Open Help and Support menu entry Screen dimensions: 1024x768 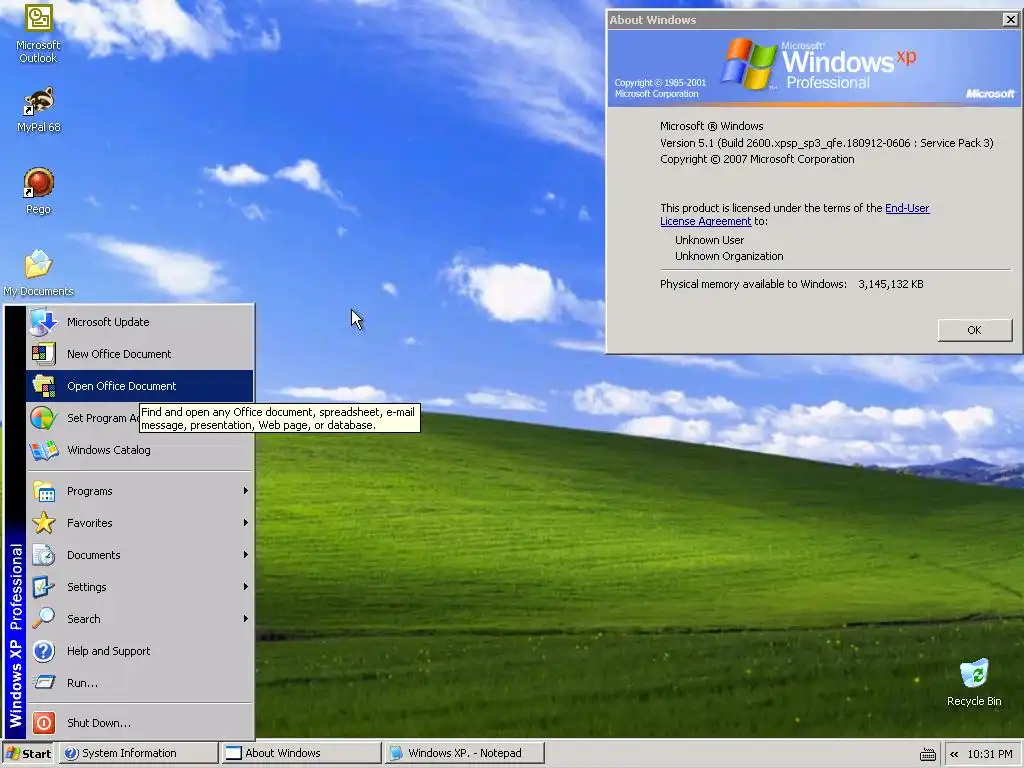point(140,651)
